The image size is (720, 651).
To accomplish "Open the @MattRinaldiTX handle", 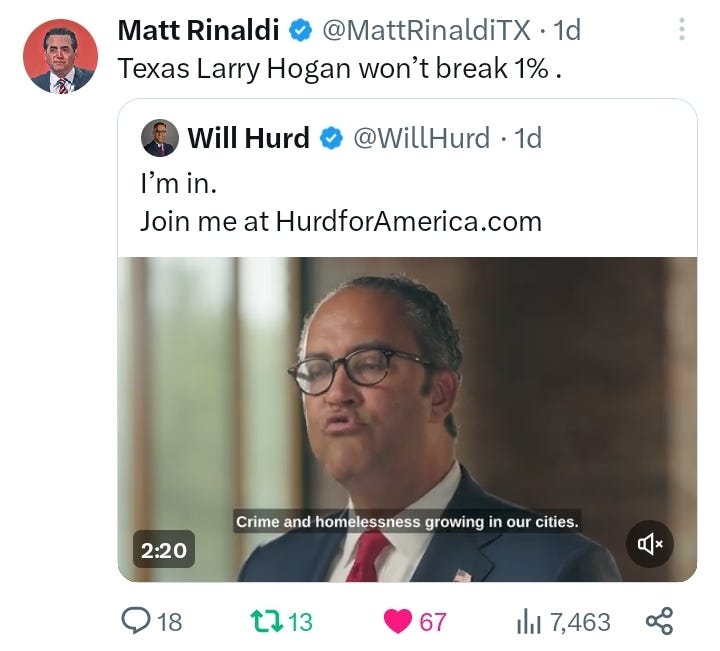I will click(x=427, y=30).
